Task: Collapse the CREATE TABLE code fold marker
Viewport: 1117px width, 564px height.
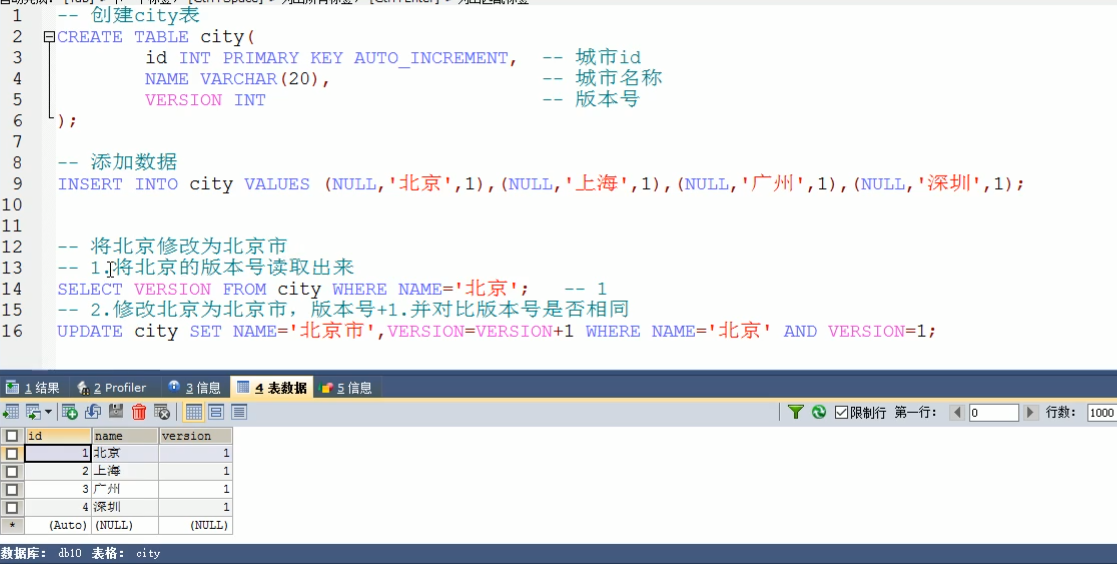Action: (49, 36)
